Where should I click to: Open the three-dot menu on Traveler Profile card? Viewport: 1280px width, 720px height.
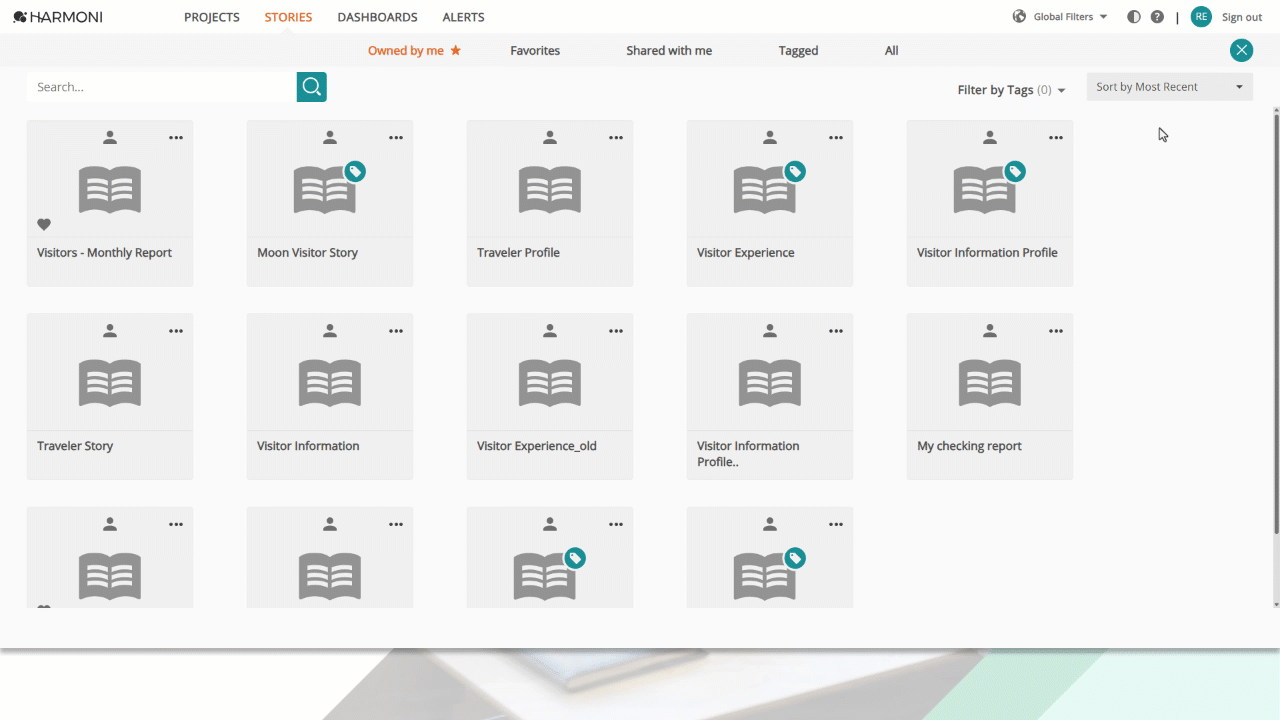(x=616, y=137)
